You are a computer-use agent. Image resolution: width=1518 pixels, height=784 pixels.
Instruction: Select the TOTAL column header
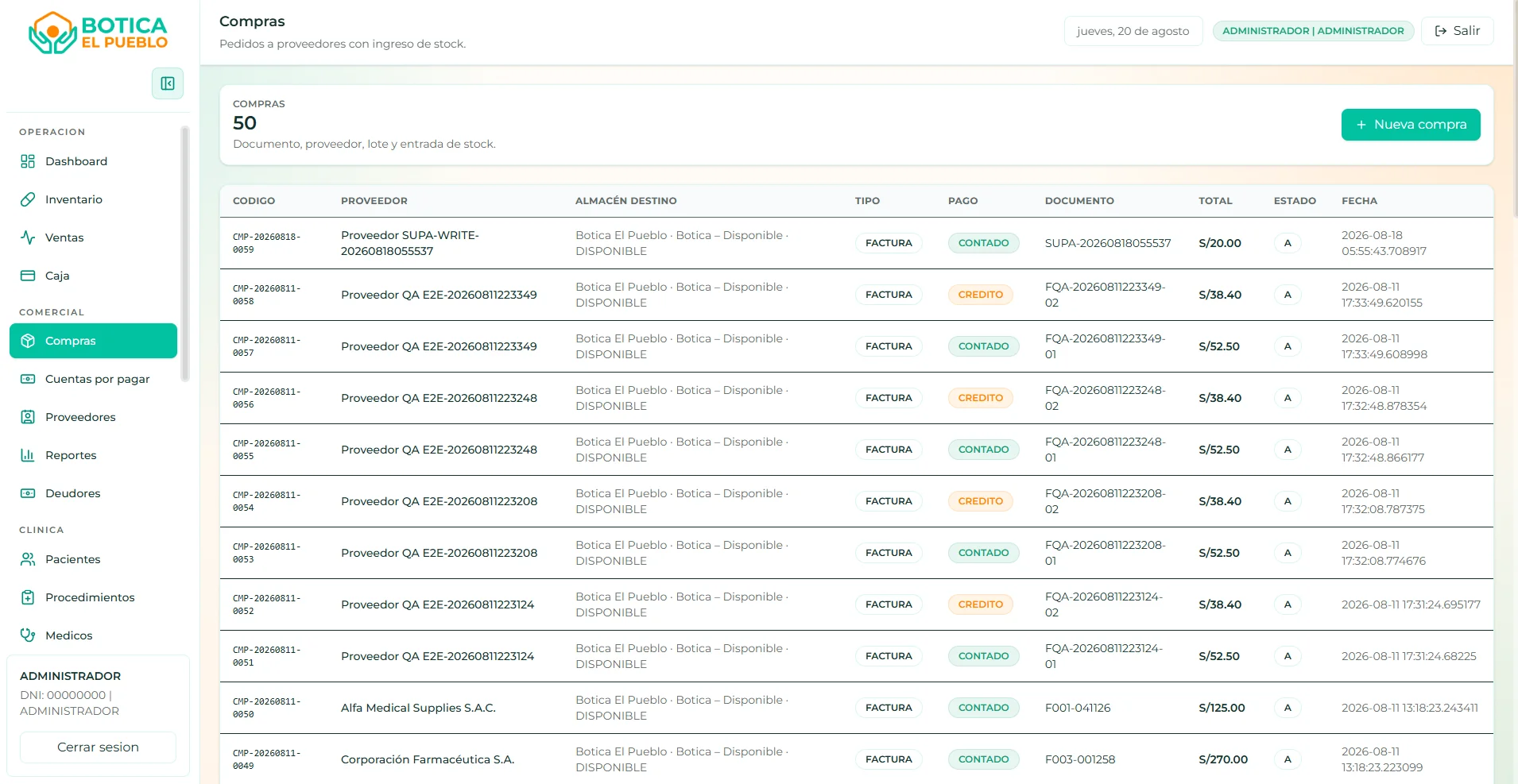pos(1215,201)
